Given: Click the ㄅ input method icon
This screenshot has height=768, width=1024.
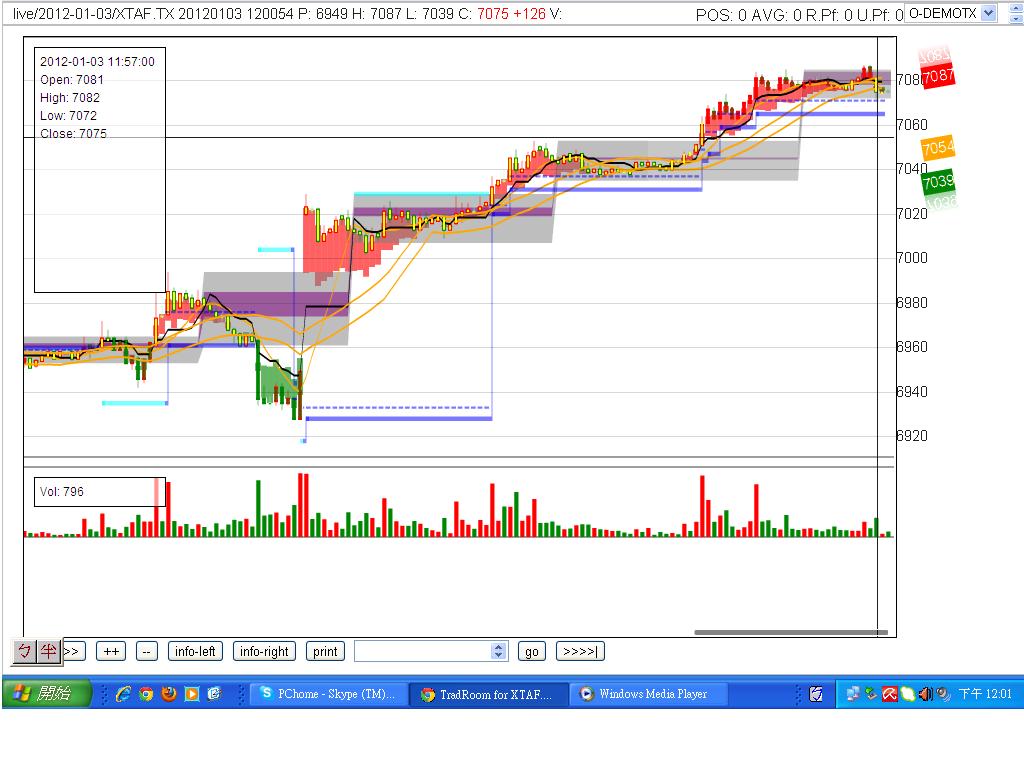Looking at the screenshot, I should click(x=24, y=651).
